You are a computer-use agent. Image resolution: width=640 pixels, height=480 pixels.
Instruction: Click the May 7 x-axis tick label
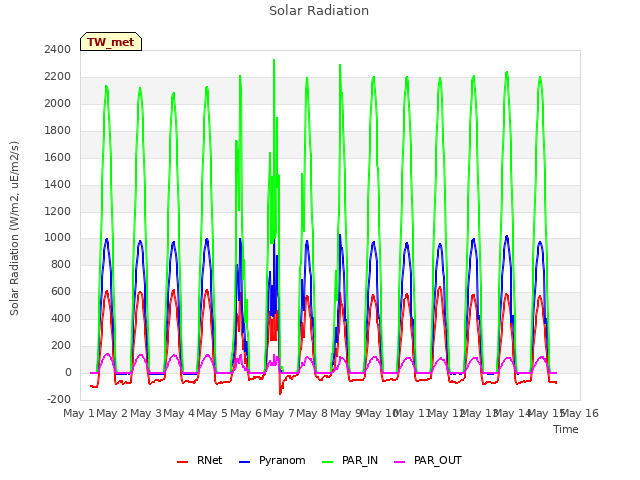click(279, 413)
